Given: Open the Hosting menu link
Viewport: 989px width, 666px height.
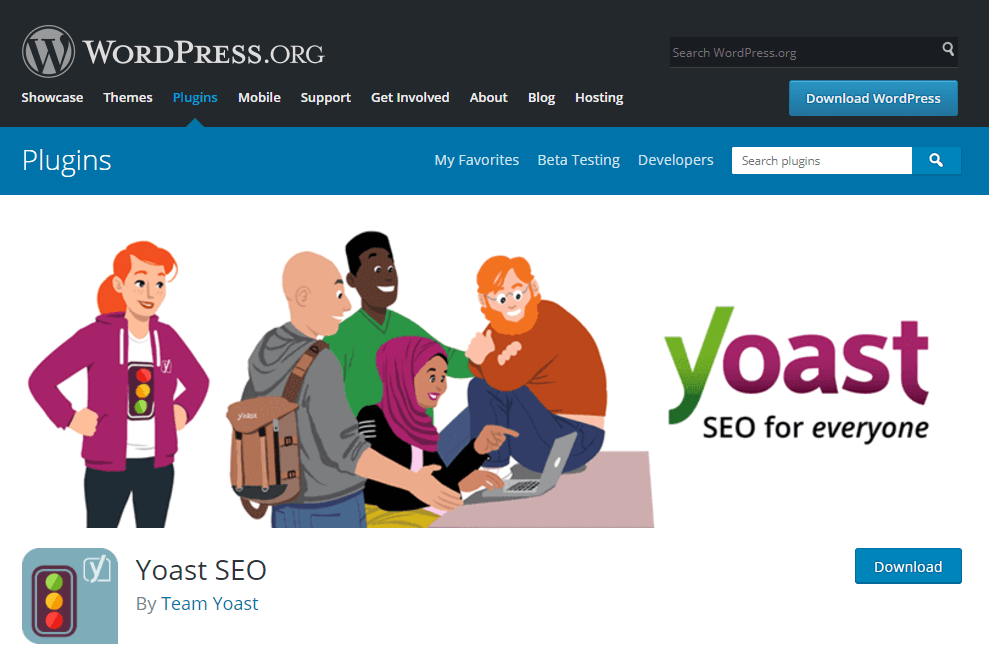Looking at the screenshot, I should tap(599, 98).
